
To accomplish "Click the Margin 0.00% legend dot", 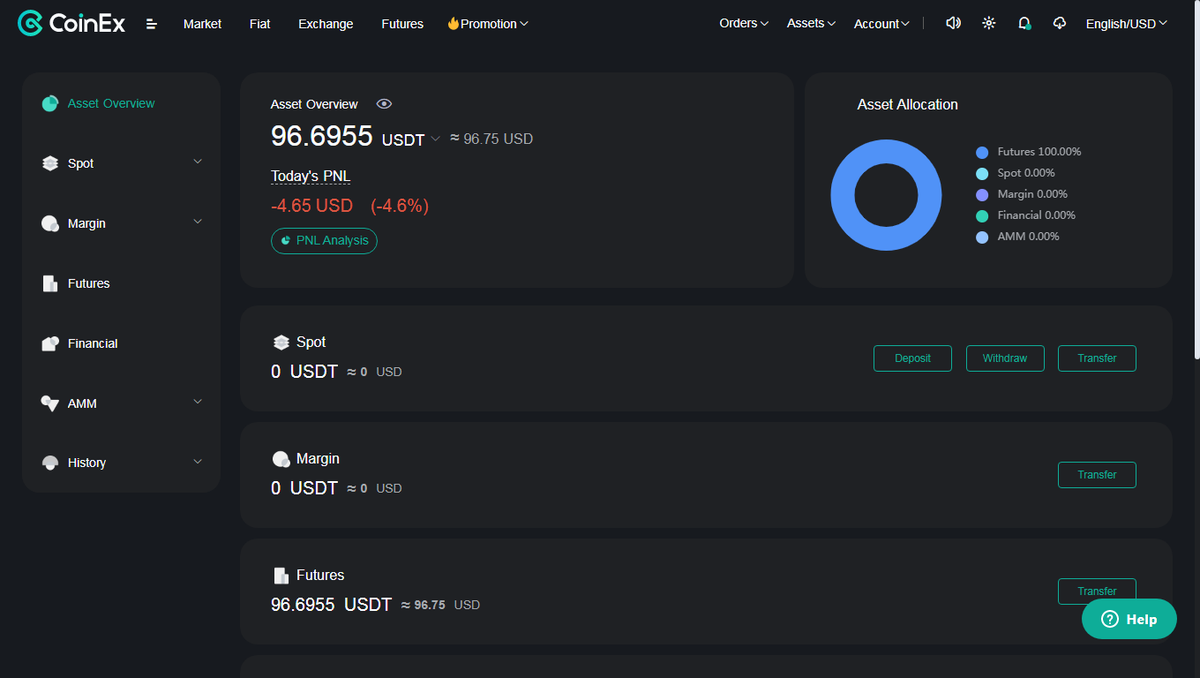I will (x=982, y=194).
